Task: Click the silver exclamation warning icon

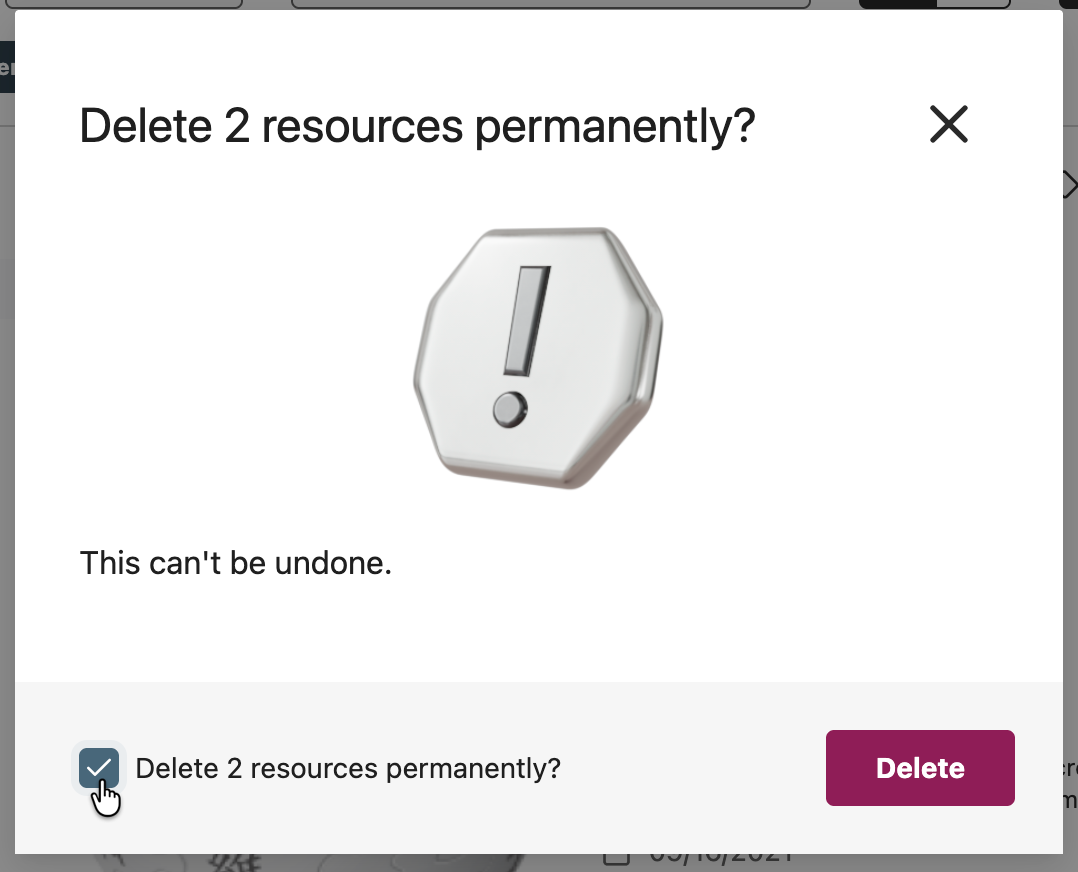Action: [538, 357]
